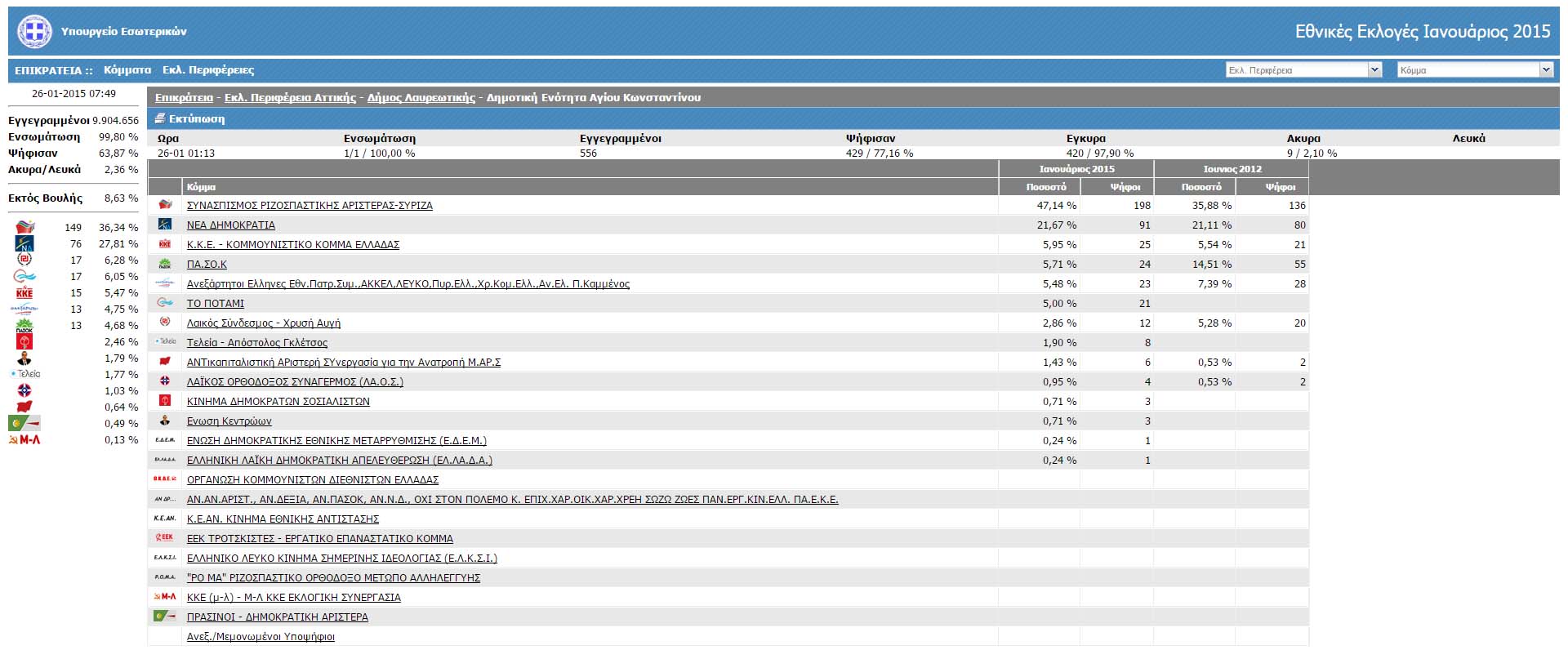The height and width of the screenshot is (659, 1568).
Task: Open the Λαϊκός Σύνδεσμος - Χρυσή Αυγή party link
Action: pos(264,323)
